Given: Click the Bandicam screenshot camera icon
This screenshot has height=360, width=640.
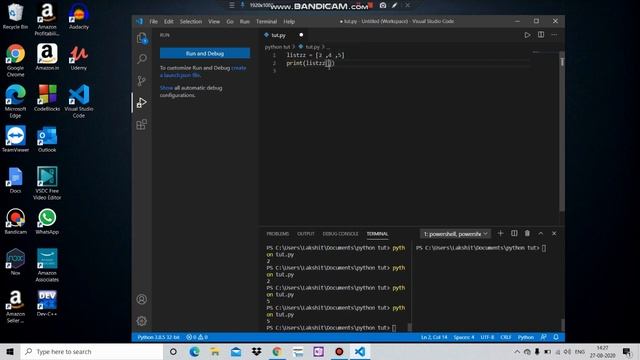Looking at the screenshot, I should click(x=383, y=5).
